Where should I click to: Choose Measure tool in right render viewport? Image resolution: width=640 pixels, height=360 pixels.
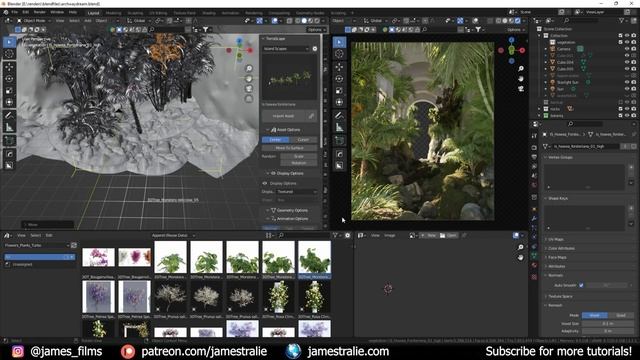(x=339, y=128)
